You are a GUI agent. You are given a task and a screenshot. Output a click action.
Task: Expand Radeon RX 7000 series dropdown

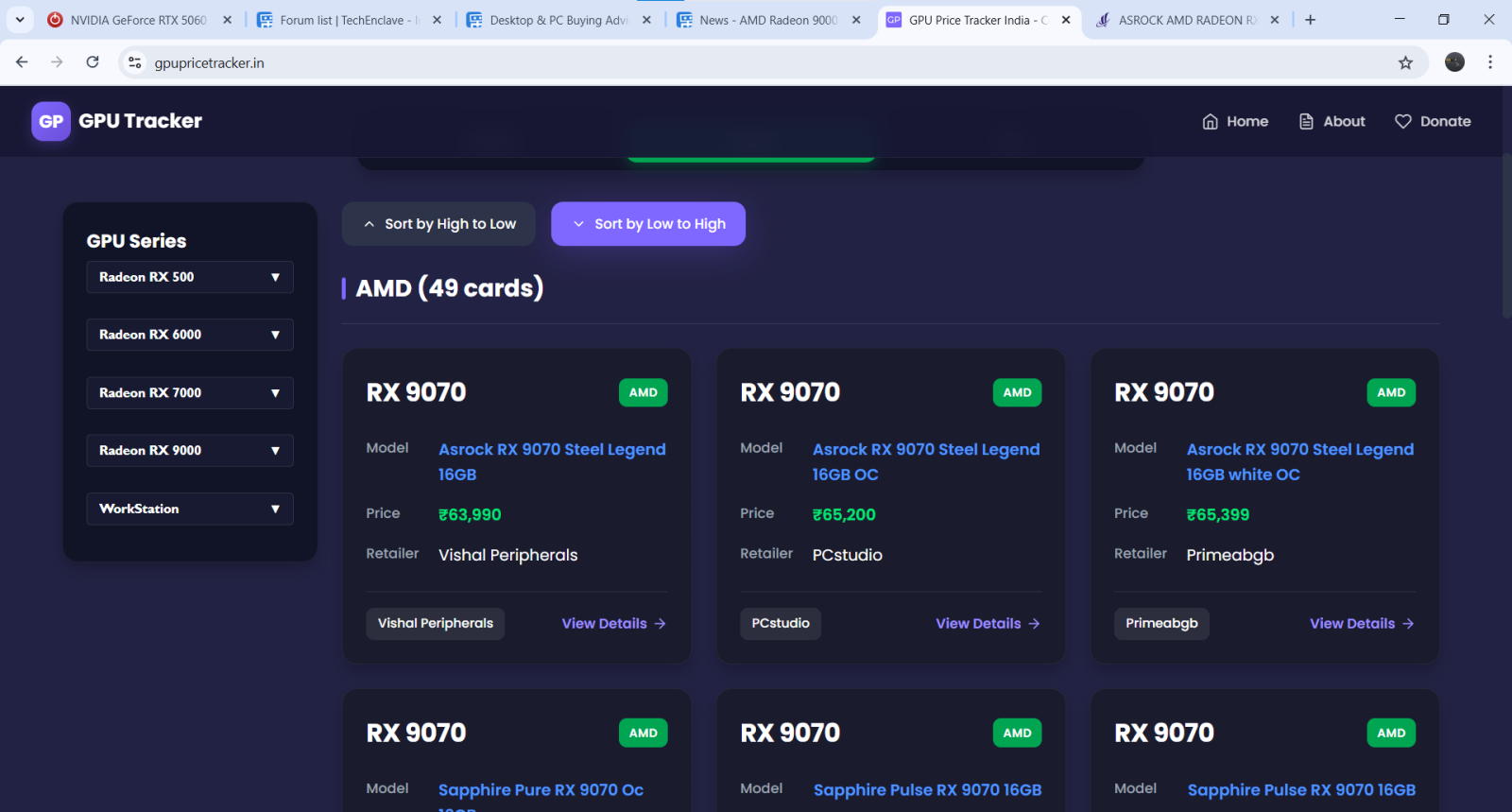coord(190,393)
